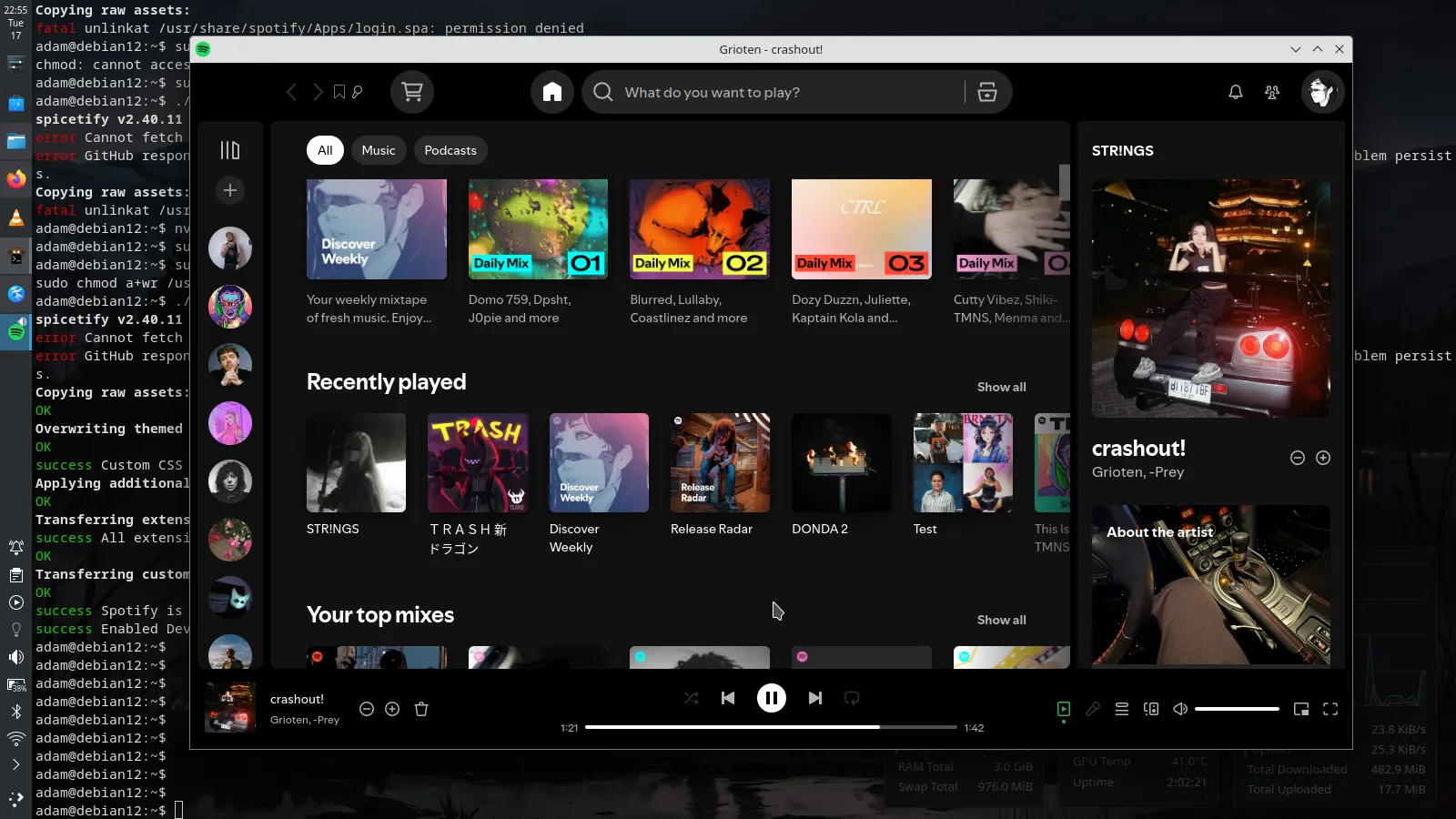Open the Marketplace cart icon
The height and width of the screenshot is (819, 1456).
[412, 92]
